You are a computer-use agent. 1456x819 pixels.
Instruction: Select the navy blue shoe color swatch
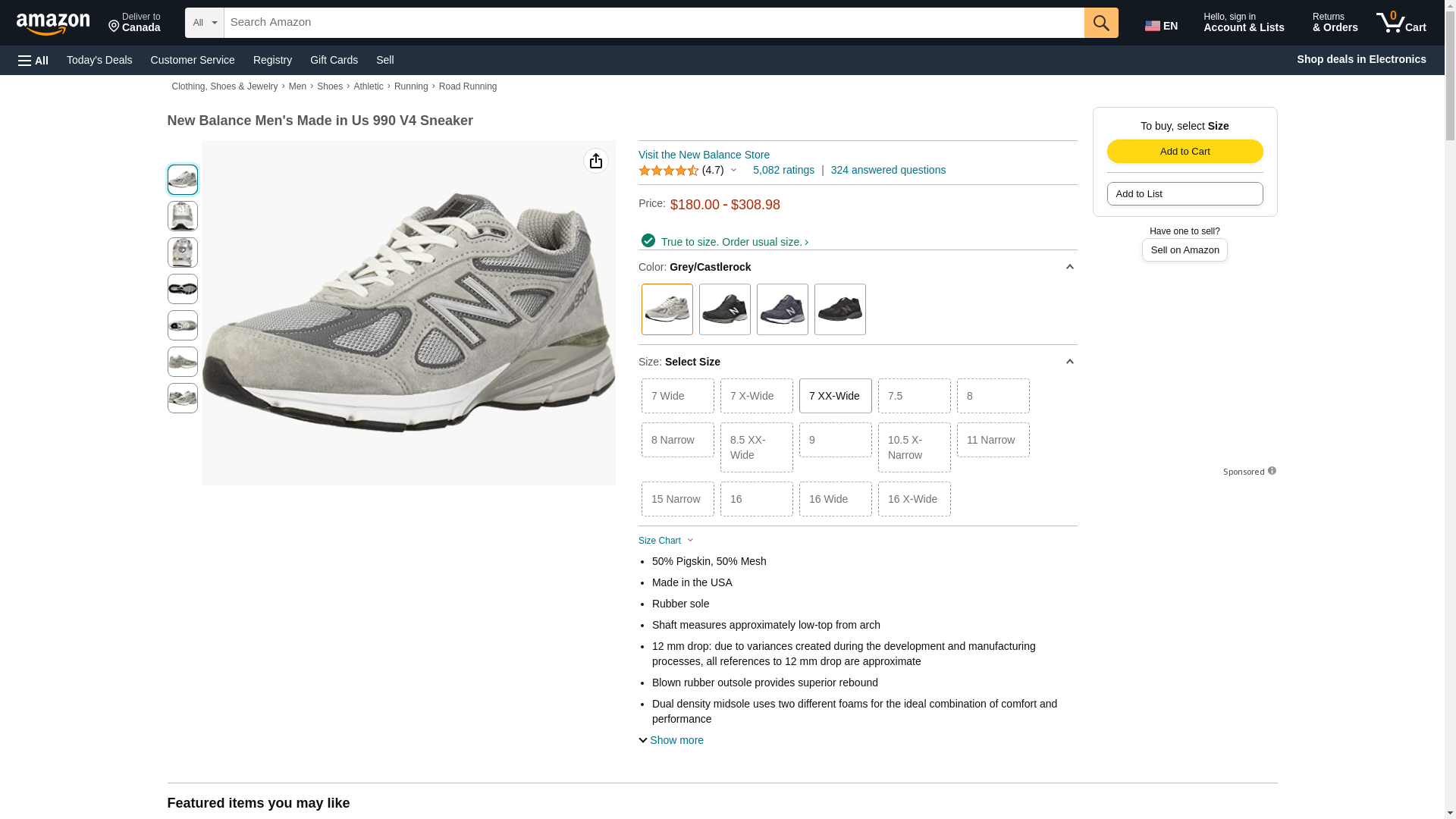782,309
